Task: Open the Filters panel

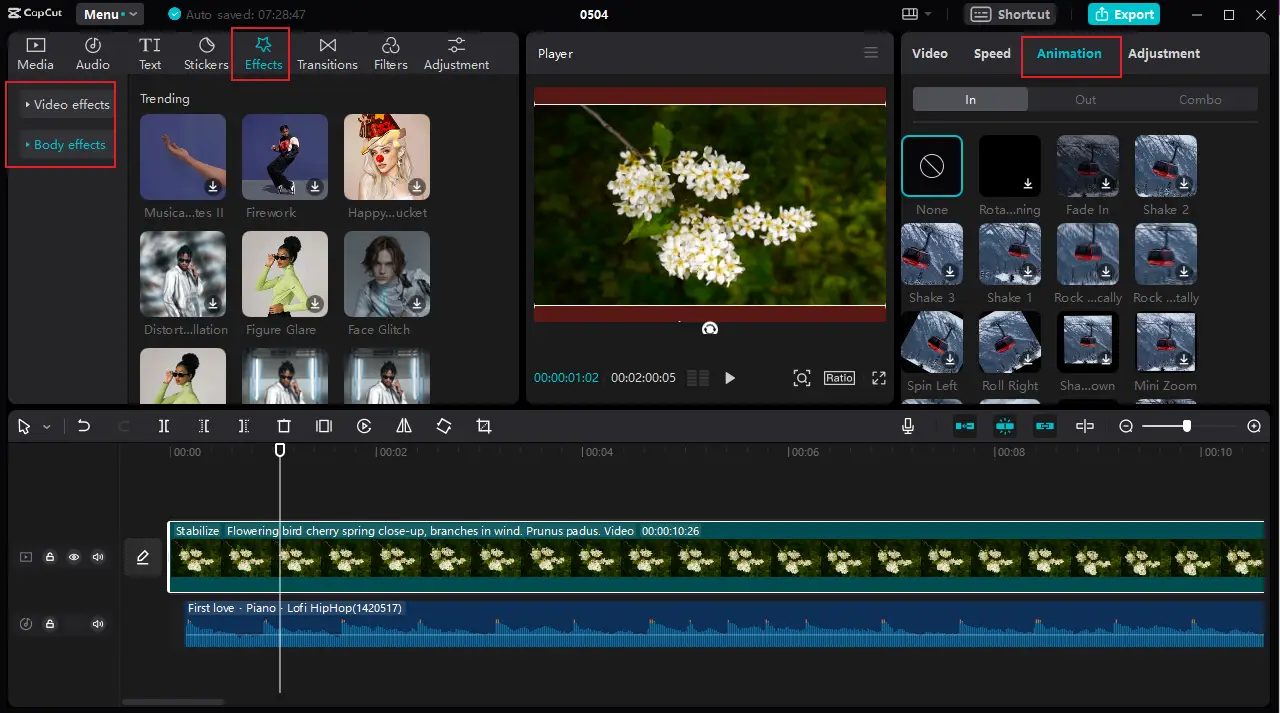Action: (391, 54)
